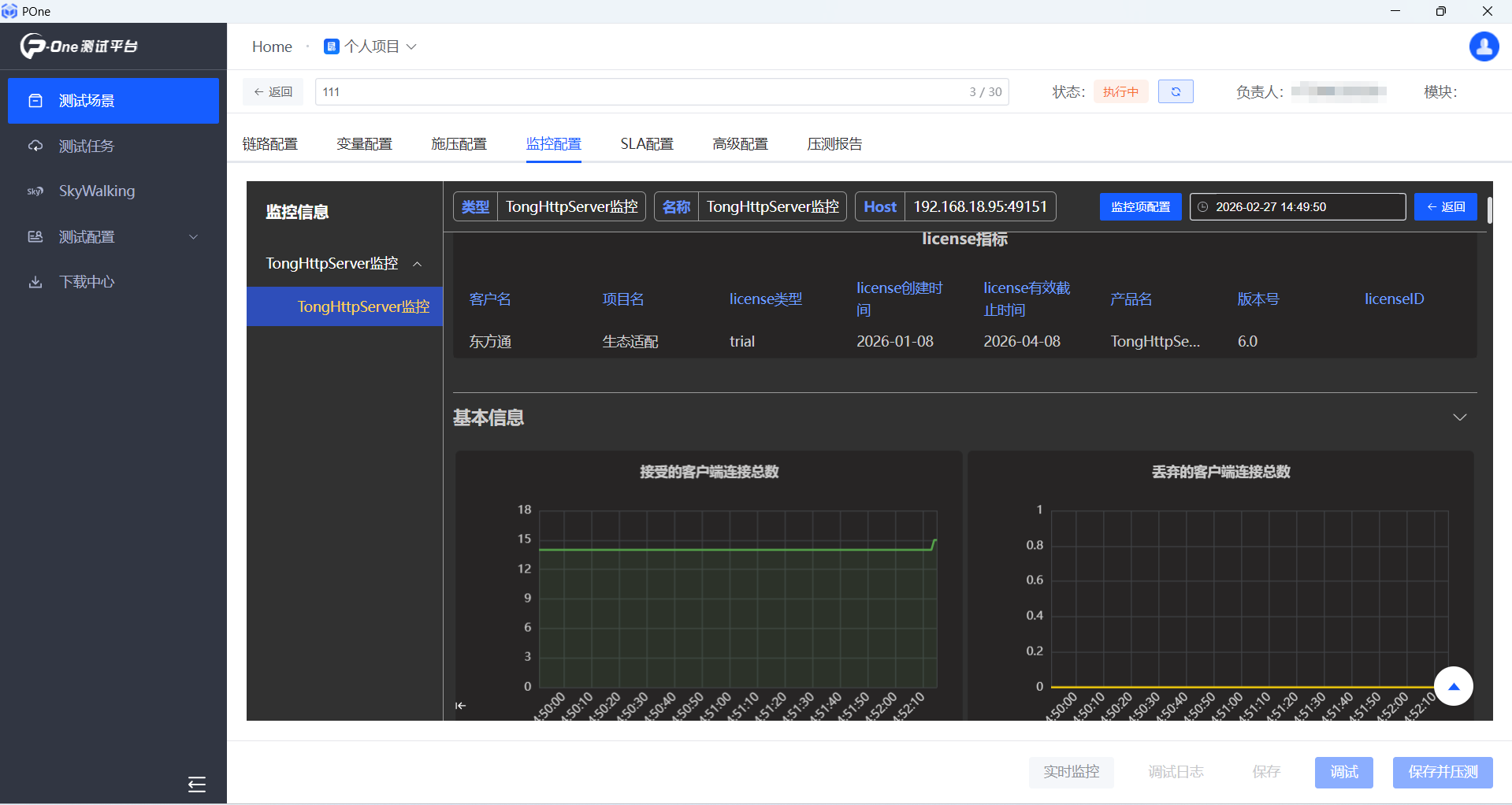Screen dimensions: 1512x805
Task: Click the P-One 测试平台 logo
Action: (79, 46)
